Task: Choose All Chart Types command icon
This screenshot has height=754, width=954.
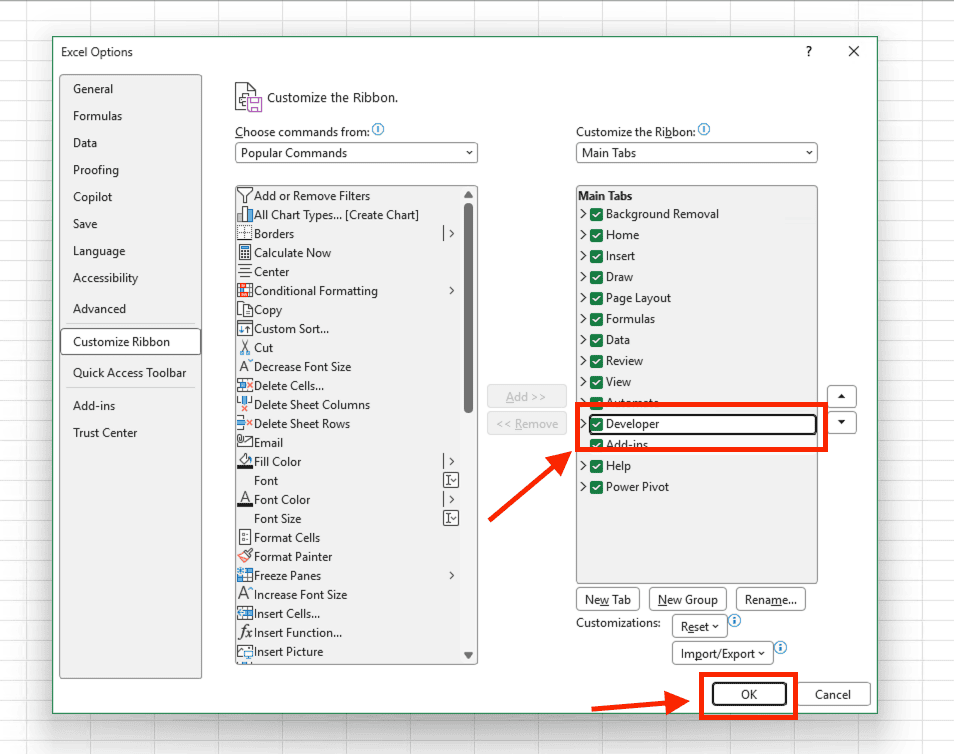Action: pyautogui.click(x=245, y=215)
